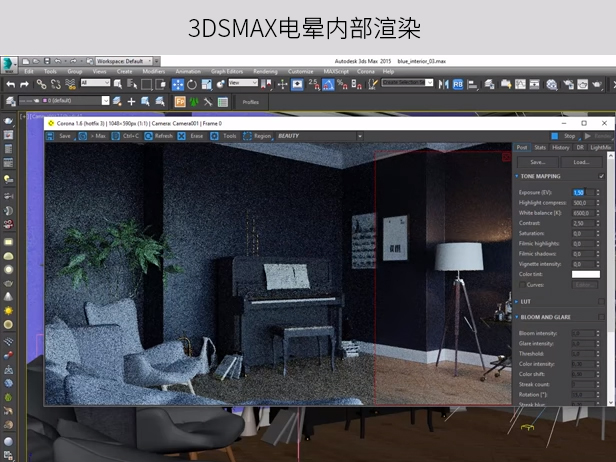Open Tools in the Corona frame buffer
The image size is (616, 462).
tap(225, 136)
